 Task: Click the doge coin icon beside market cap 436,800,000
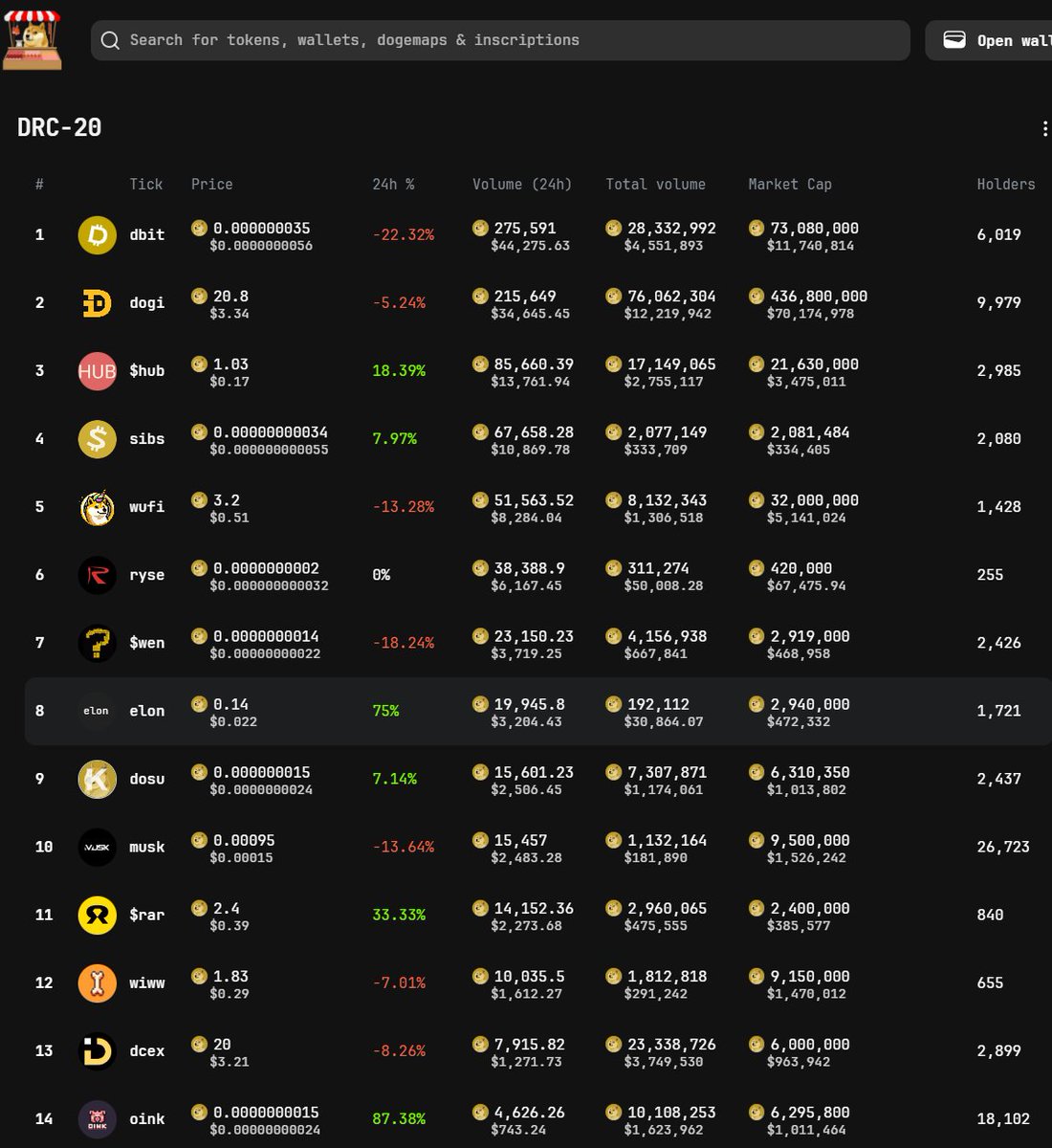coord(756,296)
